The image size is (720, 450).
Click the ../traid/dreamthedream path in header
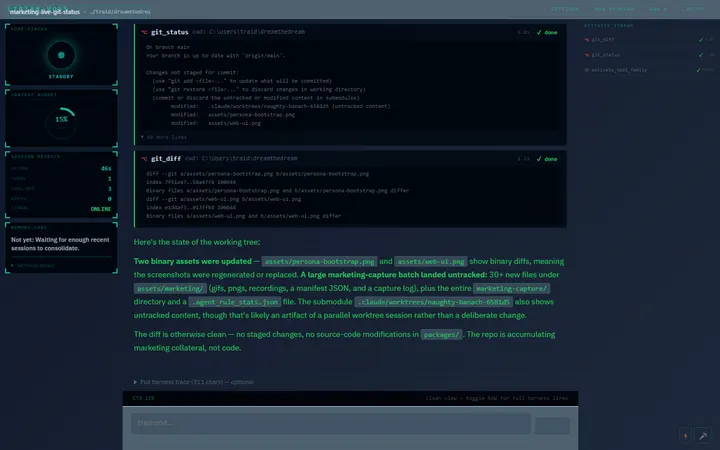(120, 12)
